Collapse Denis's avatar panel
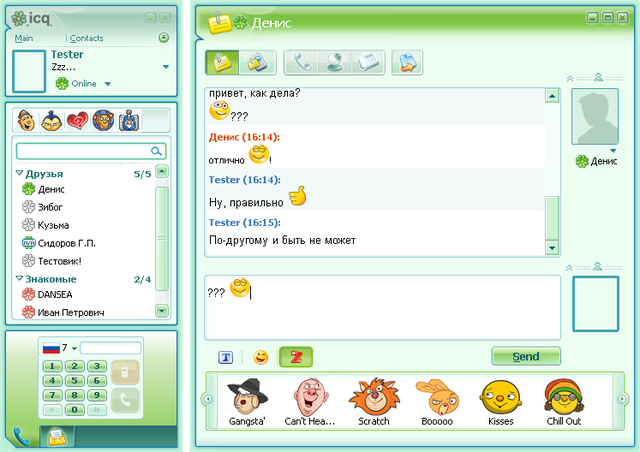This screenshot has height=452, width=640. click(570, 78)
